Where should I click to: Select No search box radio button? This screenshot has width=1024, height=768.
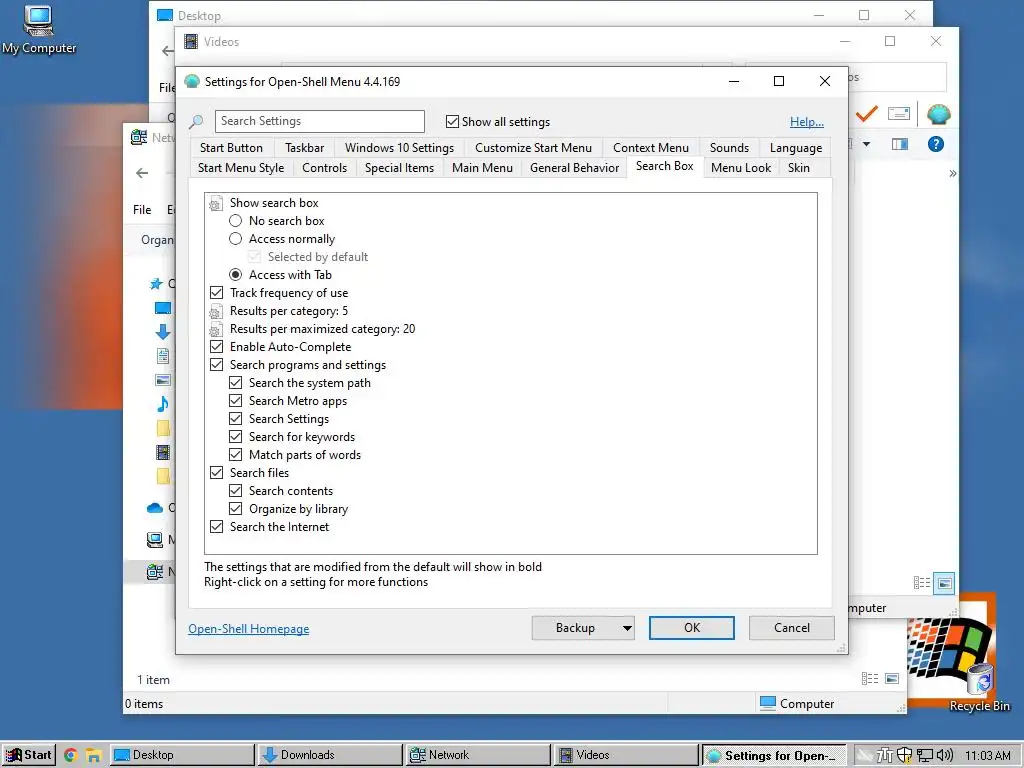[x=236, y=221]
